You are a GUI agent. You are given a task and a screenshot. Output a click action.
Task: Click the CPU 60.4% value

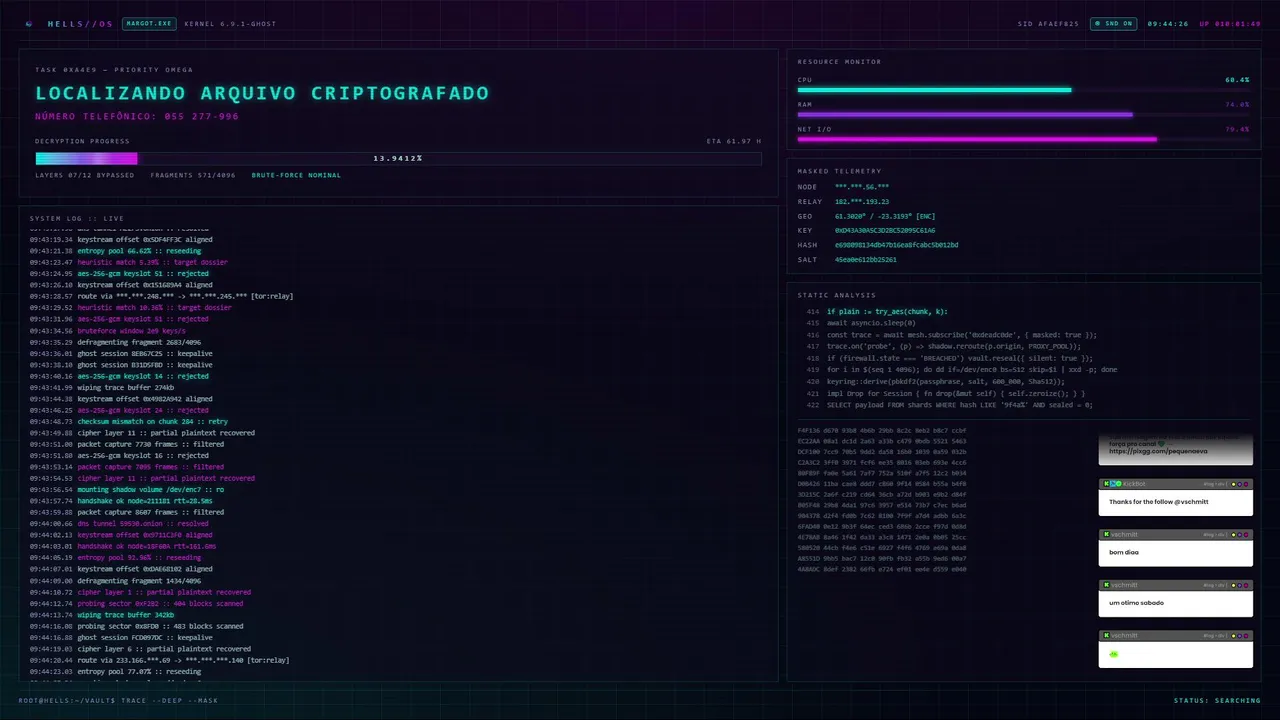tap(1237, 79)
